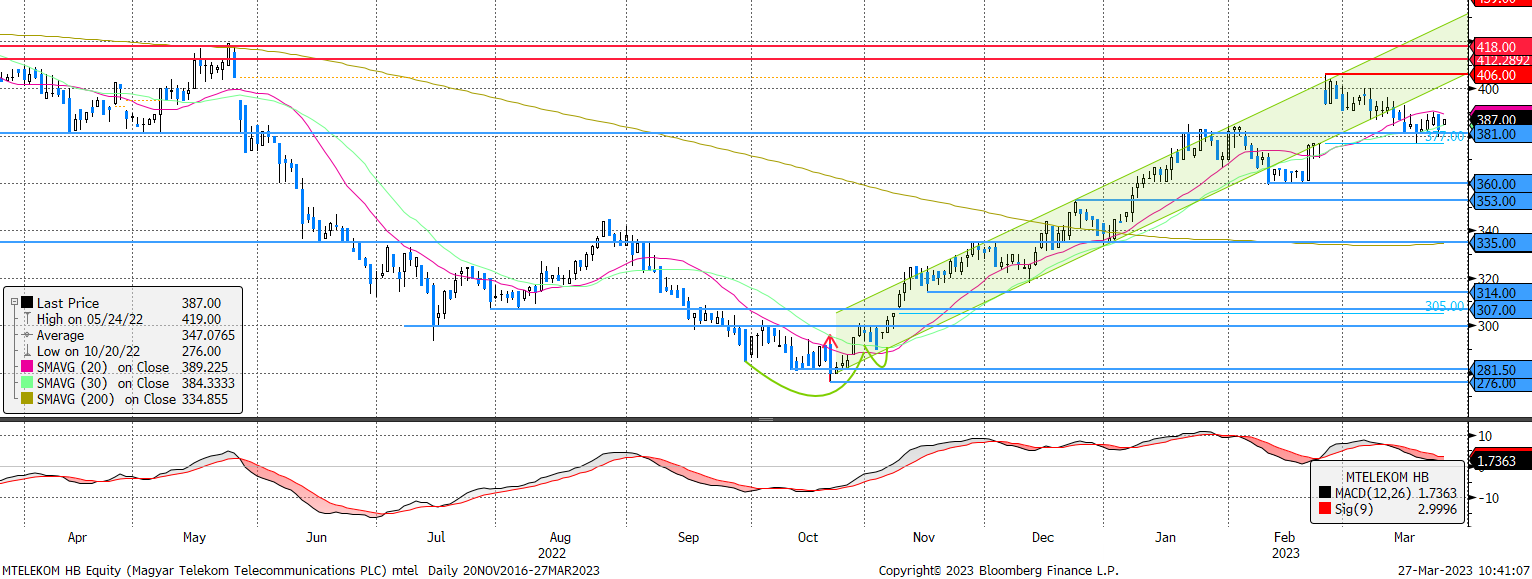This screenshot has height=579, width=1532.
Task: Click the SMAVG (30) on Close label
Action: (103, 382)
